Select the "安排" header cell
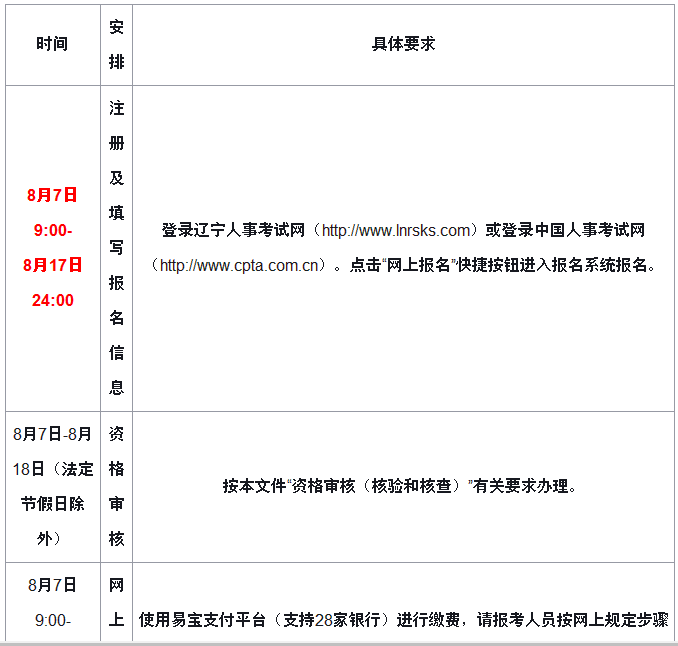Image resolution: width=678 pixels, height=646 pixels. tap(117, 44)
